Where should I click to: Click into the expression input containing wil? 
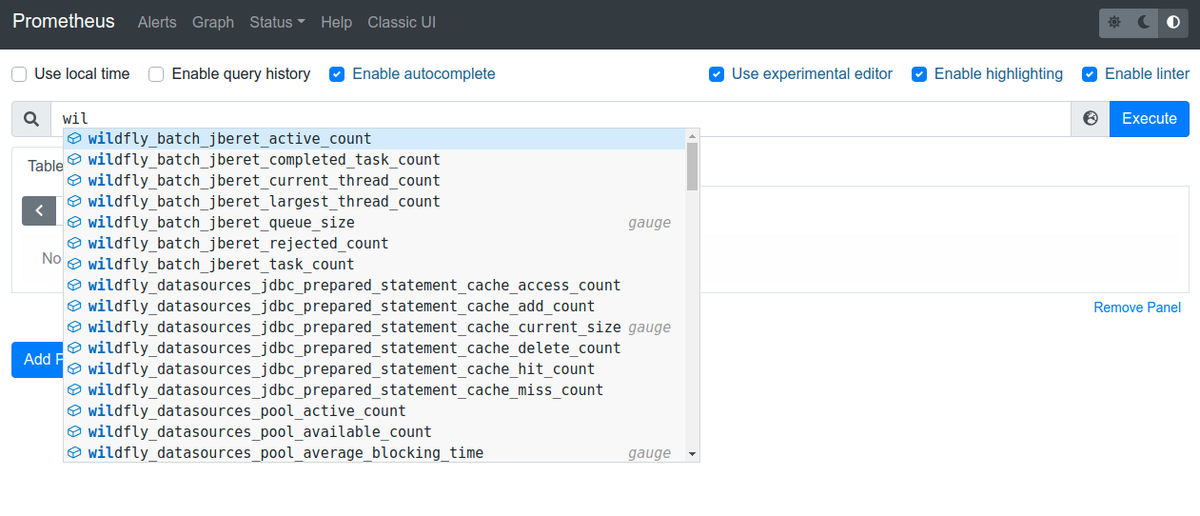click(560, 119)
